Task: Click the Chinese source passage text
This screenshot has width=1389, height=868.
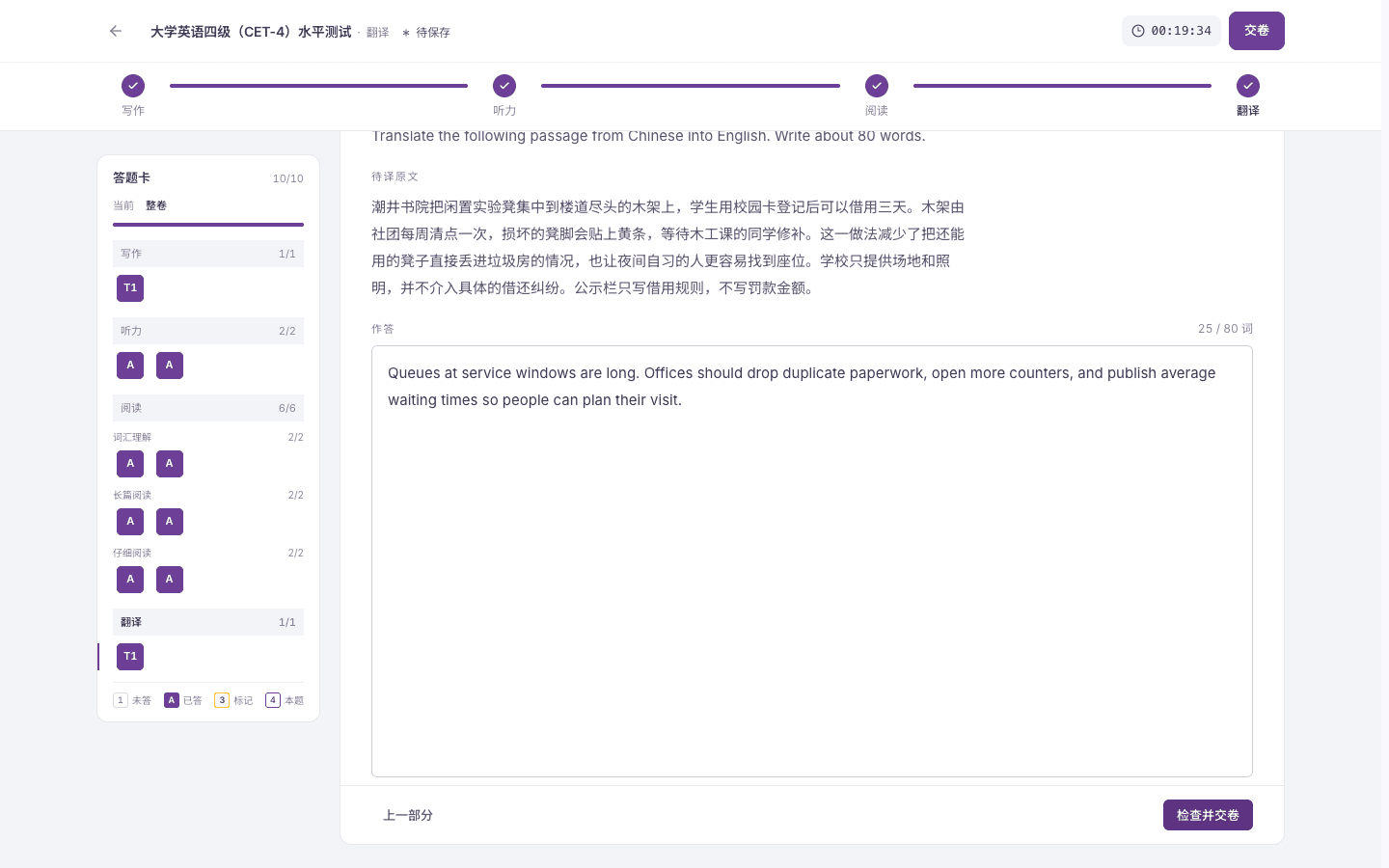Action: point(668,247)
